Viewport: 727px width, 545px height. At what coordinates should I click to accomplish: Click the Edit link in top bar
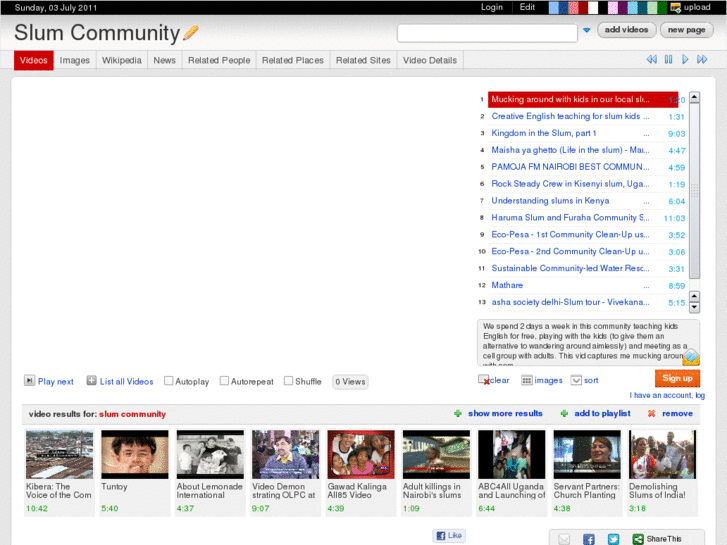coord(527,7)
